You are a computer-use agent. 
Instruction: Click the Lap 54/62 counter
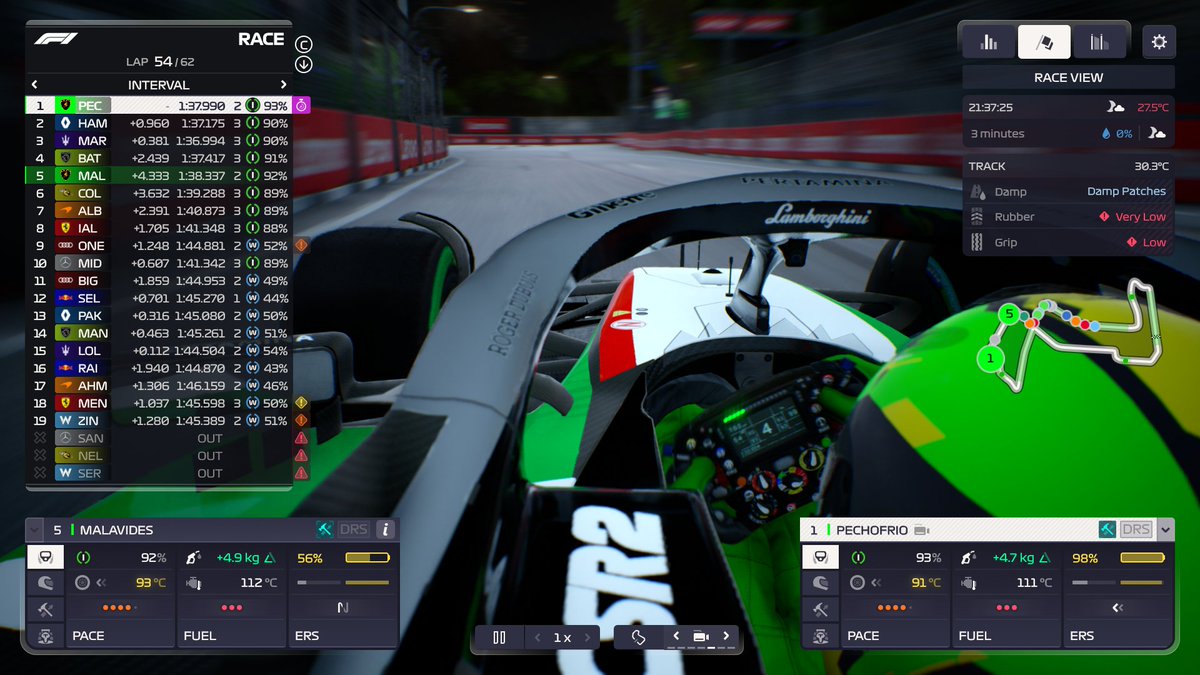click(160, 62)
